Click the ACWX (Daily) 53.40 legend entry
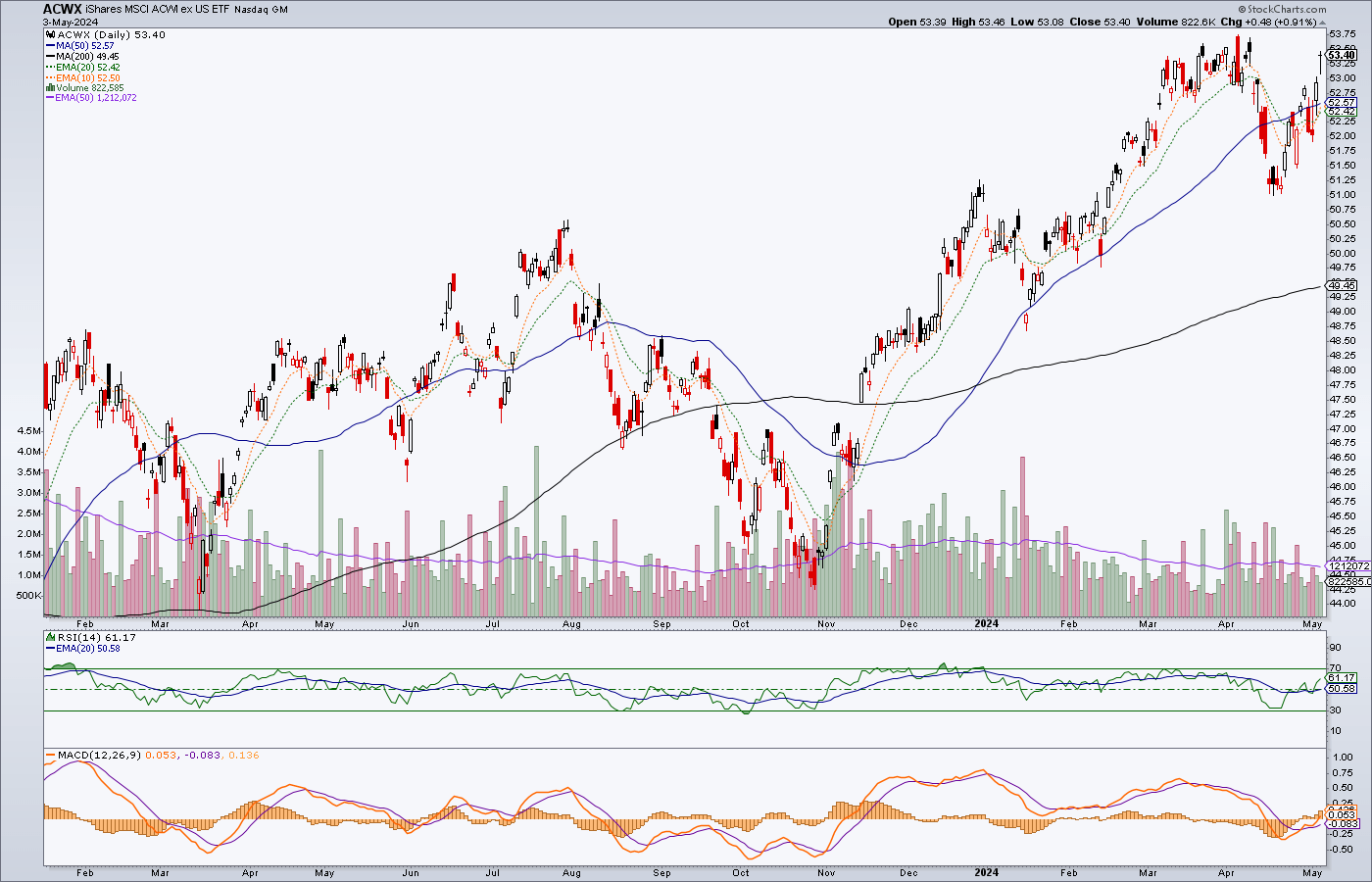The width and height of the screenshot is (1372, 882). pyautogui.click(x=111, y=34)
